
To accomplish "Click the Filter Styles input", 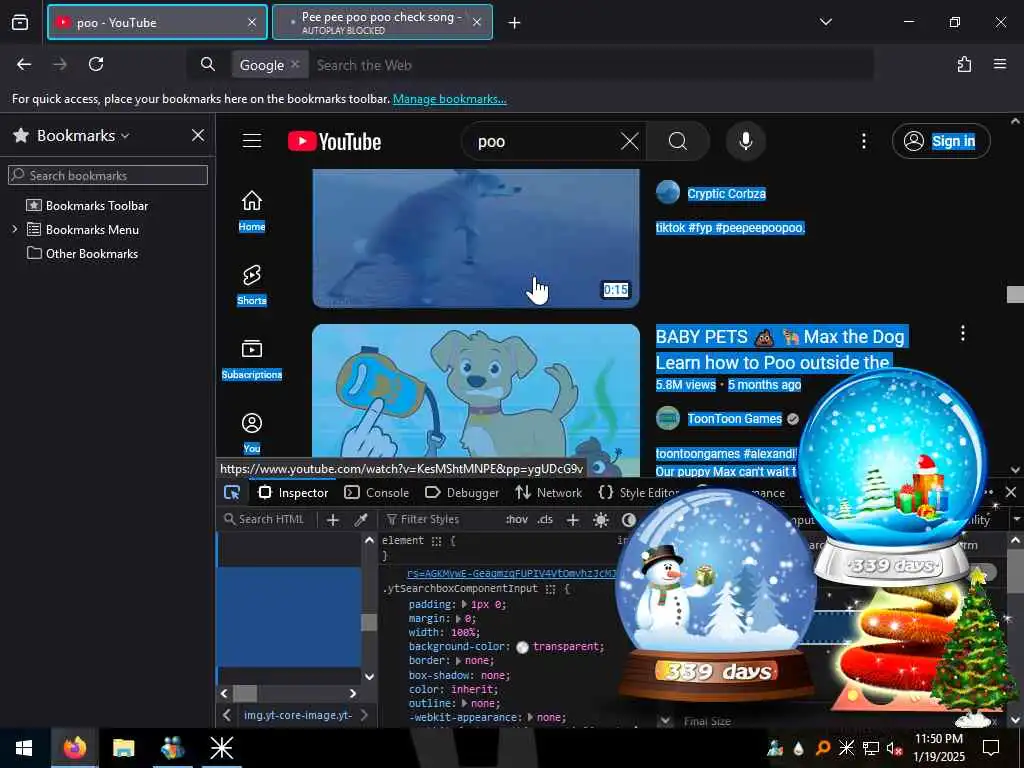I will click(439, 520).
